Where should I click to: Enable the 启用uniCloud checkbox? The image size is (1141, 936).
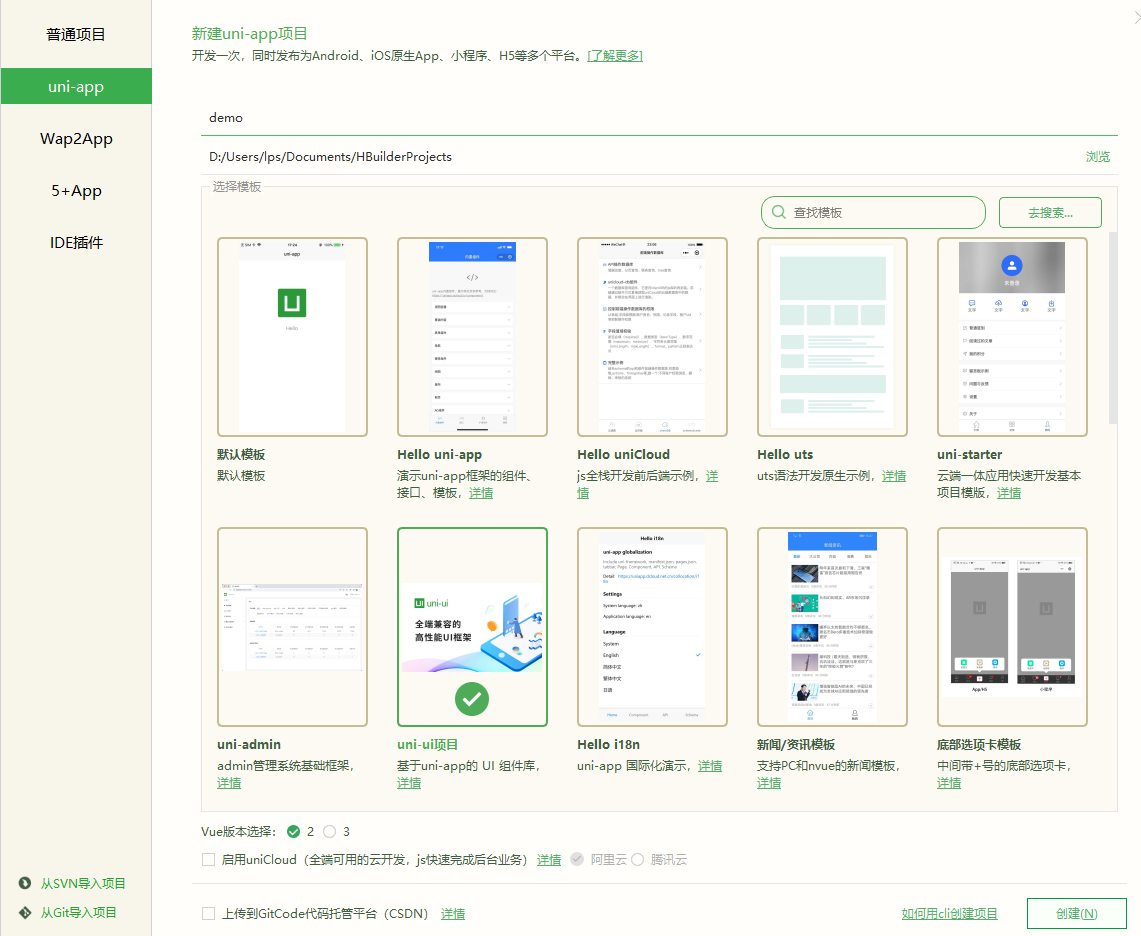208,860
